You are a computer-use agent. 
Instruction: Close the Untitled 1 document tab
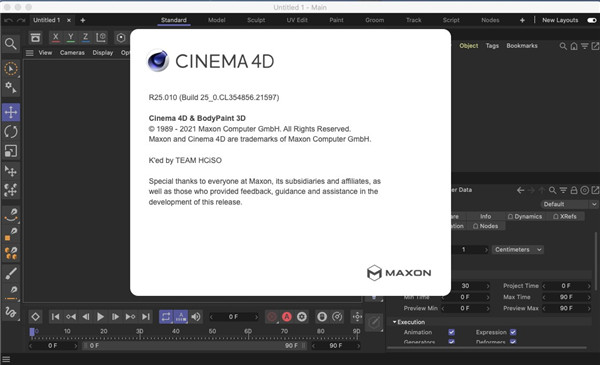pos(69,20)
